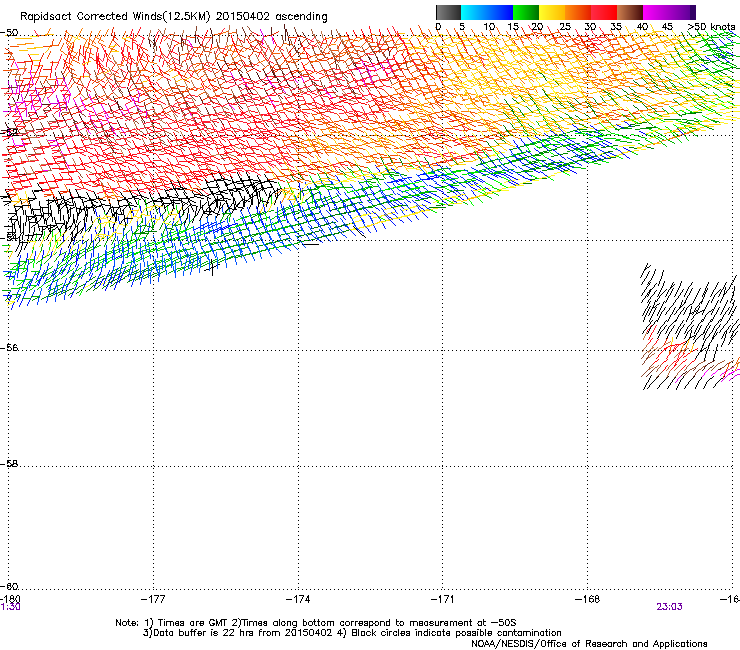740x650 pixels.
Task: Click the '-56' latitude label
Action: [9, 347]
